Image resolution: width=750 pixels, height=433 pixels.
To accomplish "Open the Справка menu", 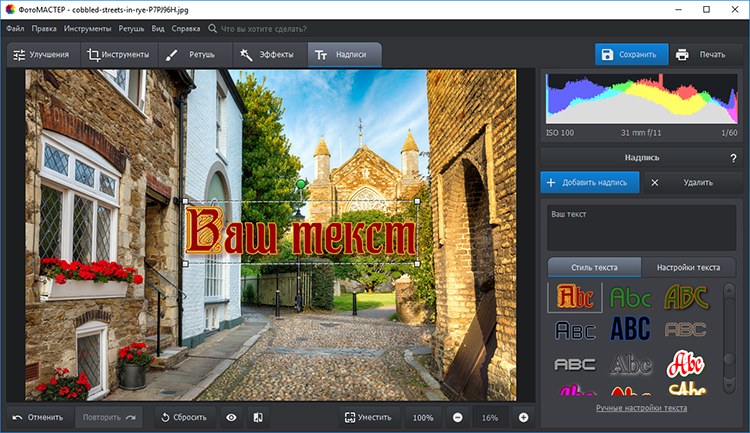I will point(186,29).
